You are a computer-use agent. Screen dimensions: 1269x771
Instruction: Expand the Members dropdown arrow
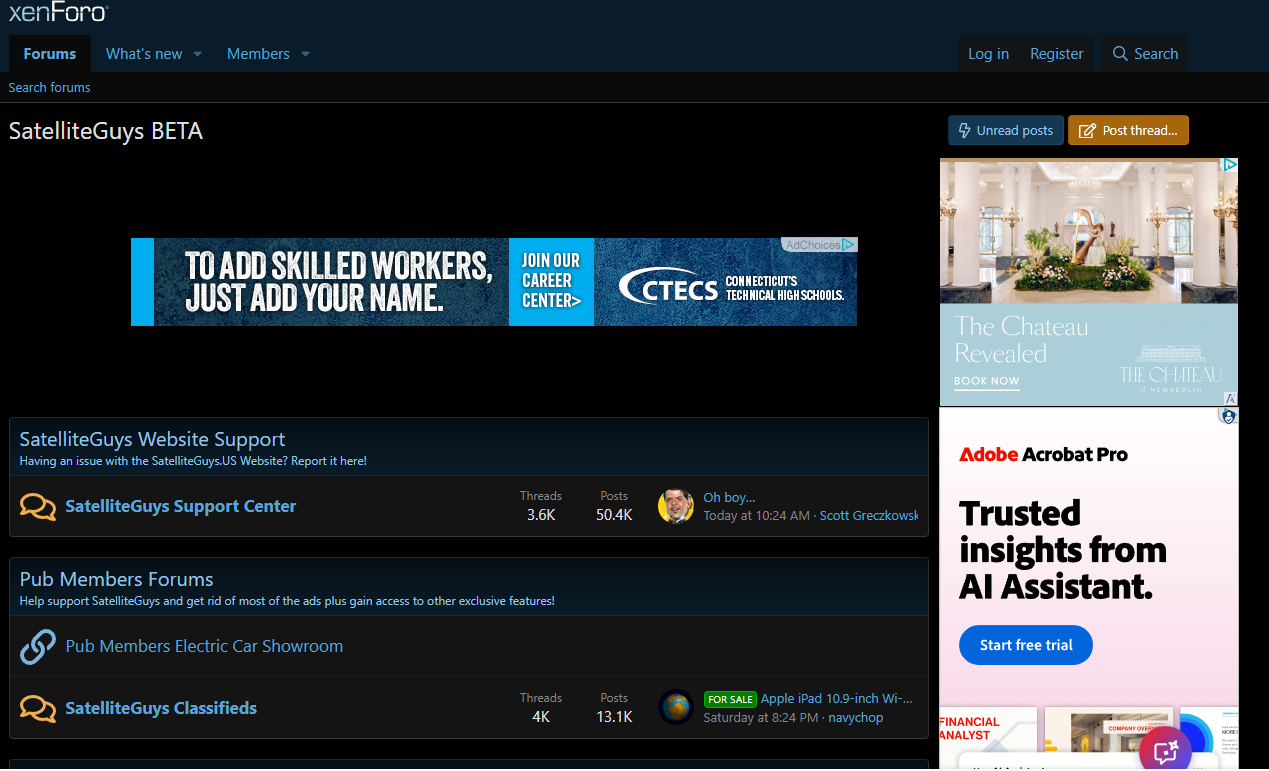click(x=305, y=54)
